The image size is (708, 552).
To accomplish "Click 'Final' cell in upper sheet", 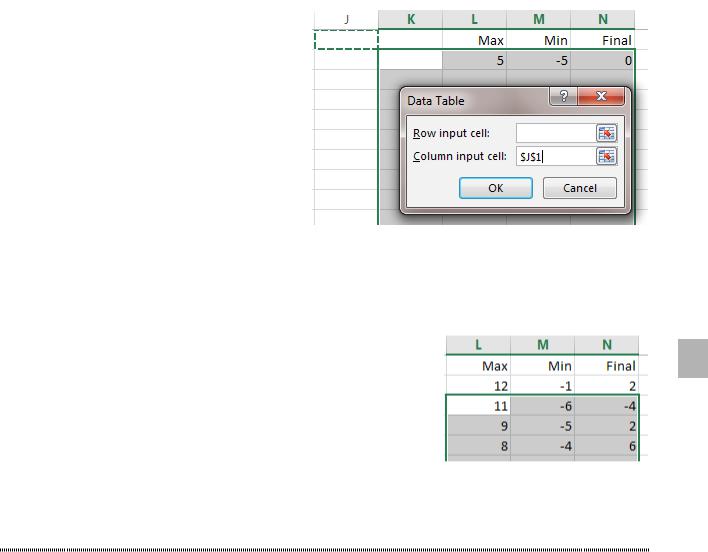I will 603,40.
